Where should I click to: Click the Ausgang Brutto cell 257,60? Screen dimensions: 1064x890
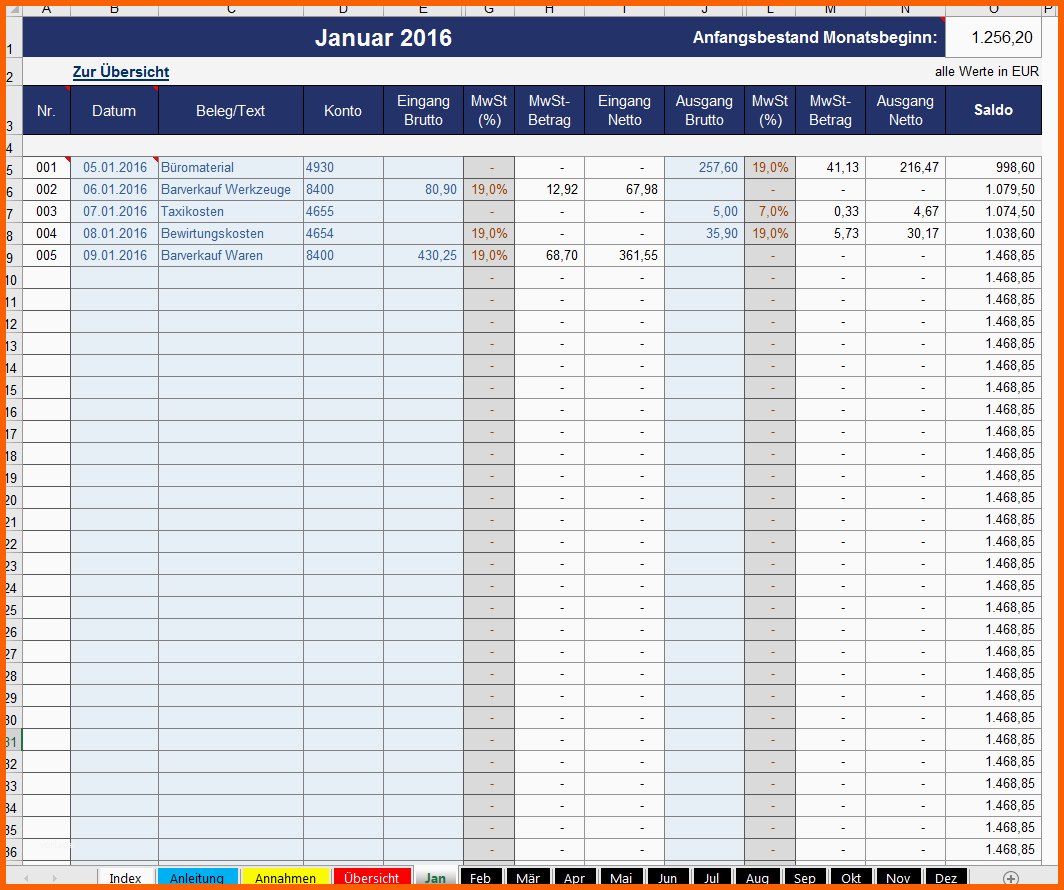point(704,167)
